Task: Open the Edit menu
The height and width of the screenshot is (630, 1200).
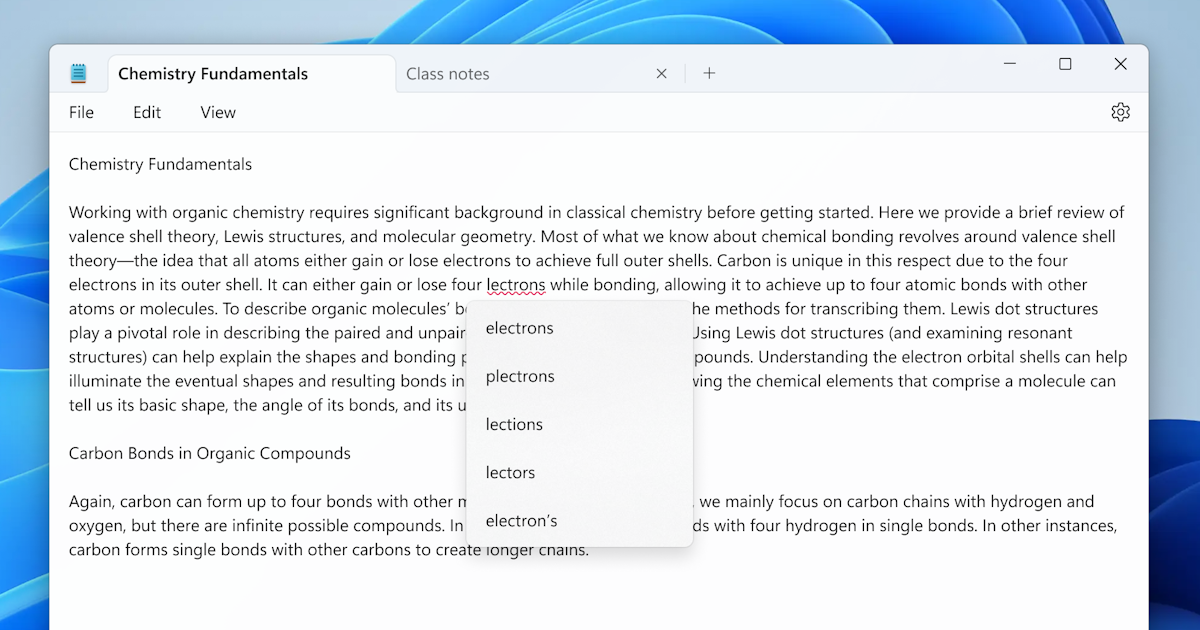Action: [x=146, y=112]
